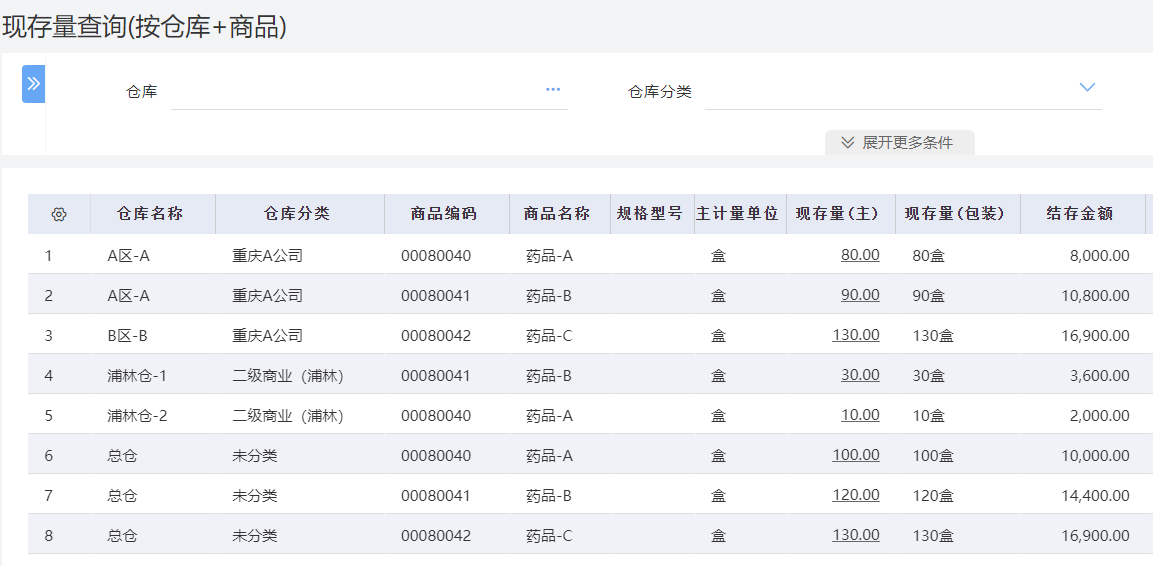Image resolution: width=1153 pixels, height=566 pixels.
Task: Click the 10.00 quantity link for 浦林仓-2
Action: point(859,415)
